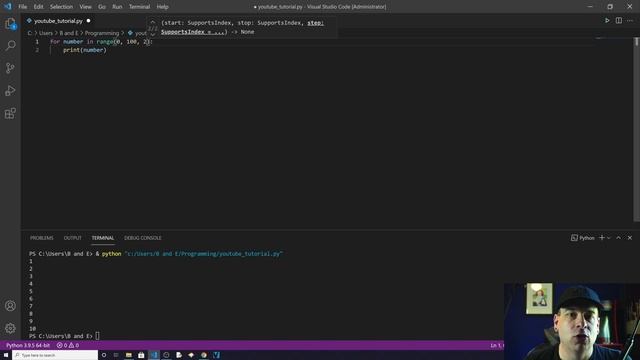This screenshot has width=640, height=360.
Task: Click 'B and E' breadcrumb segment
Action: click(69, 33)
